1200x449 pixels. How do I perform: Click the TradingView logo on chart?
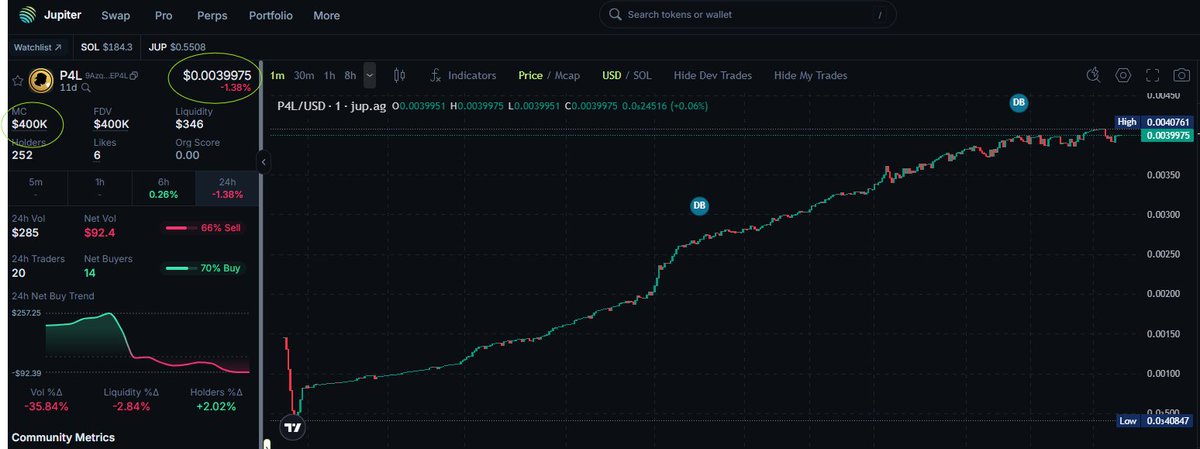pos(293,427)
